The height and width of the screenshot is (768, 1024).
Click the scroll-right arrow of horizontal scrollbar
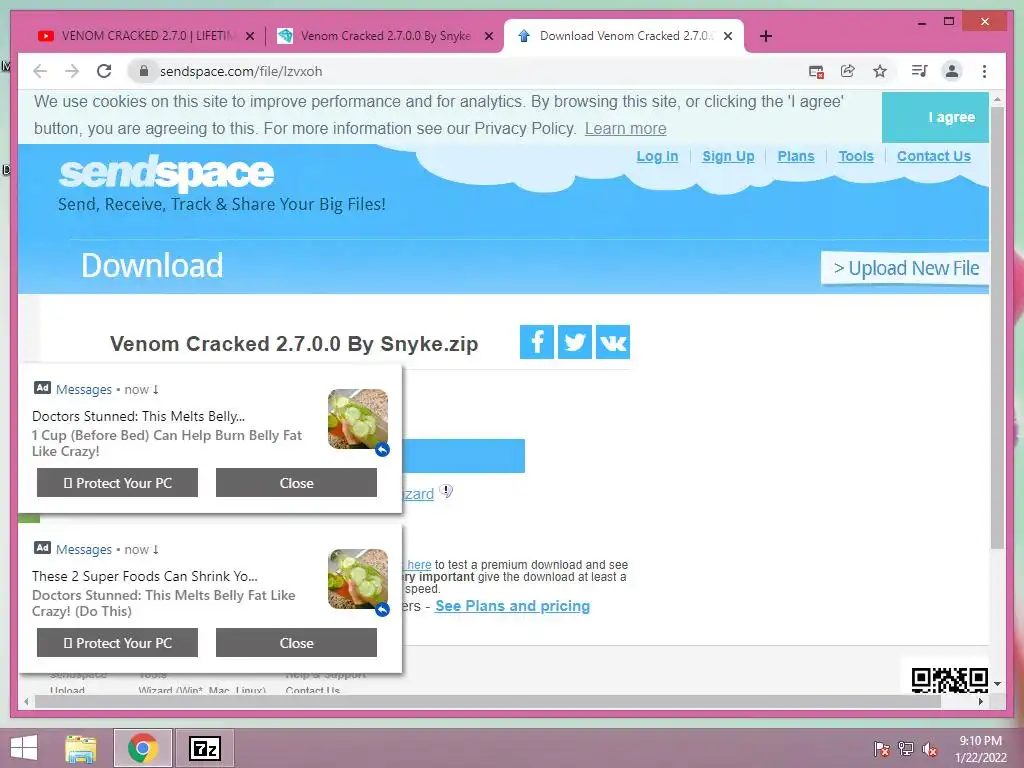pyautogui.click(x=980, y=701)
